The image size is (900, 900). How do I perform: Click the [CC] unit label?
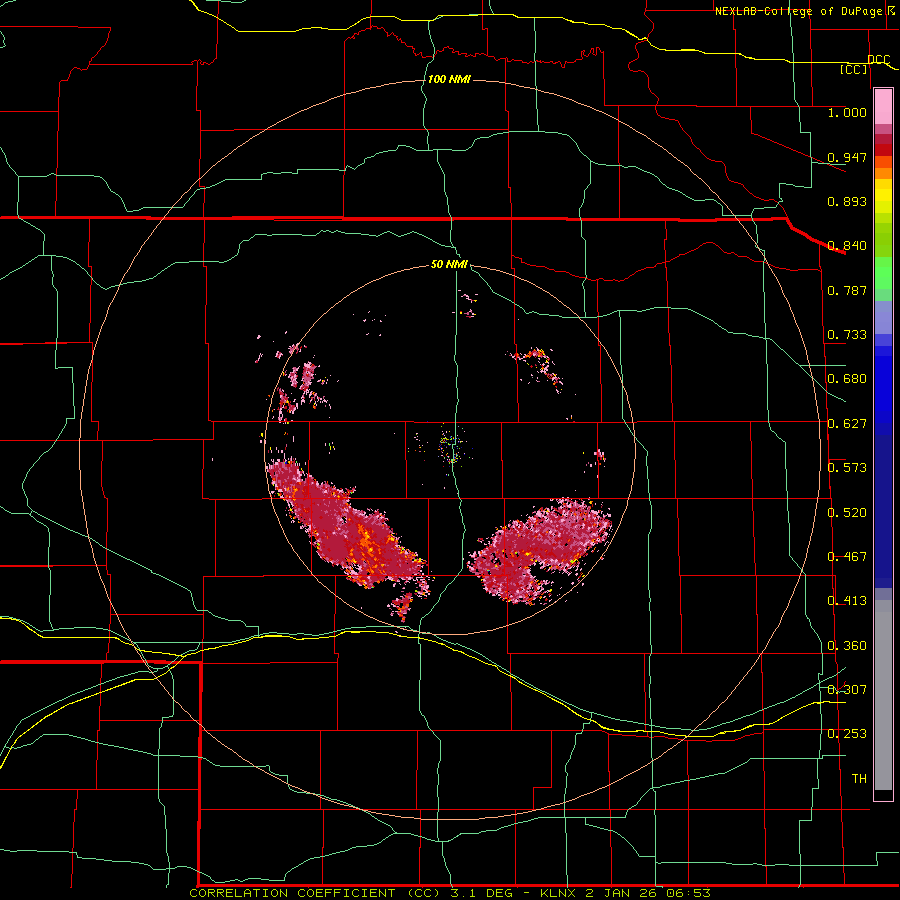(x=854, y=69)
